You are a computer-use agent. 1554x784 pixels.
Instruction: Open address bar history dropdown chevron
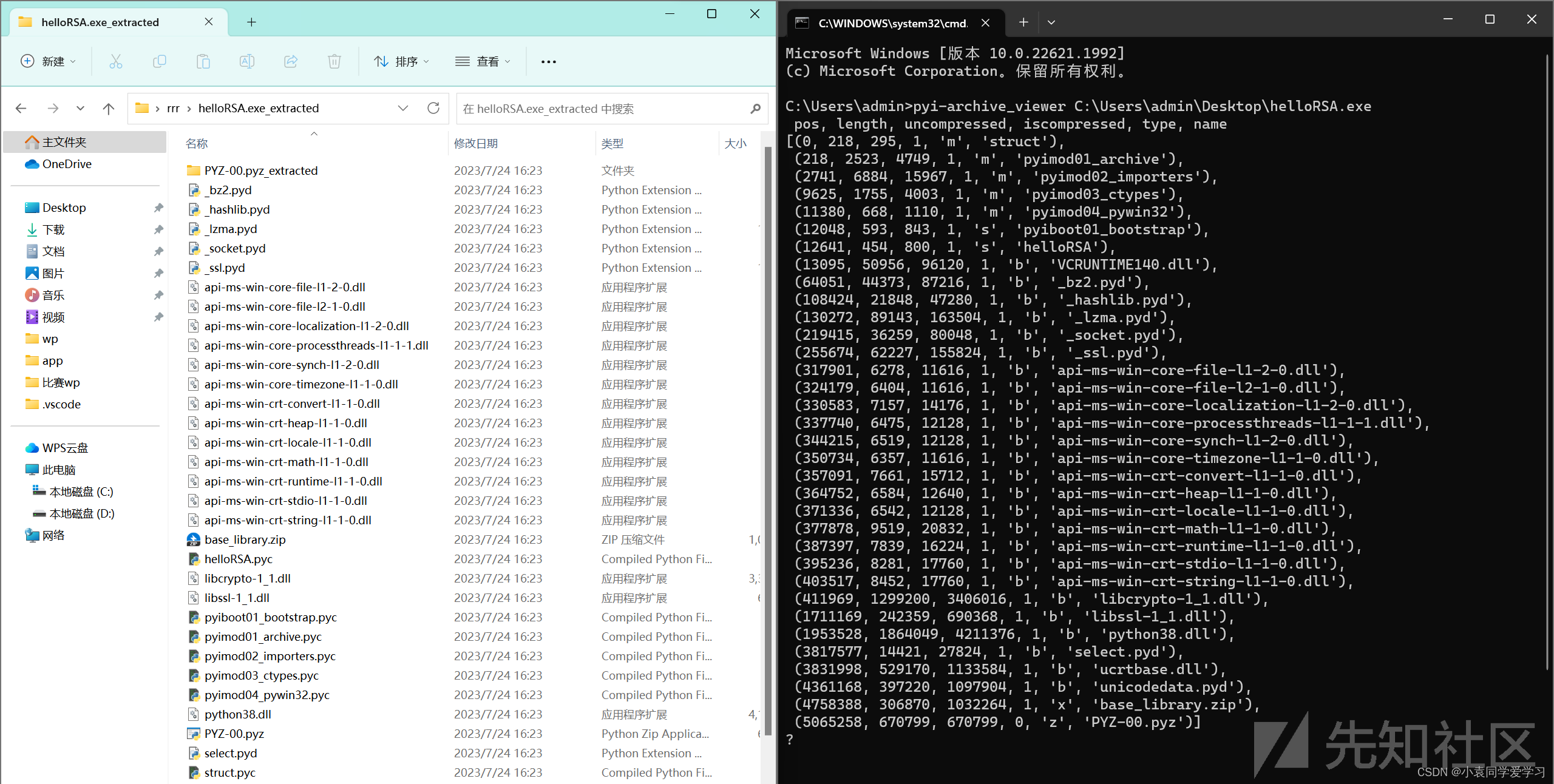pyautogui.click(x=403, y=108)
